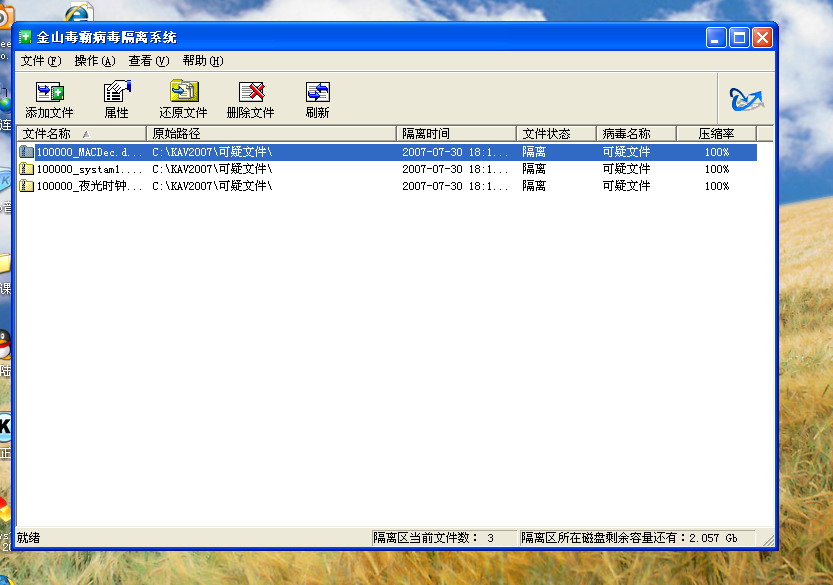Click the path C:\KAV2007\可疑文件\ in the 夜光时钟 row
Image resolution: width=833 pixels, height=585 pixels.
(x=212, y=186)
